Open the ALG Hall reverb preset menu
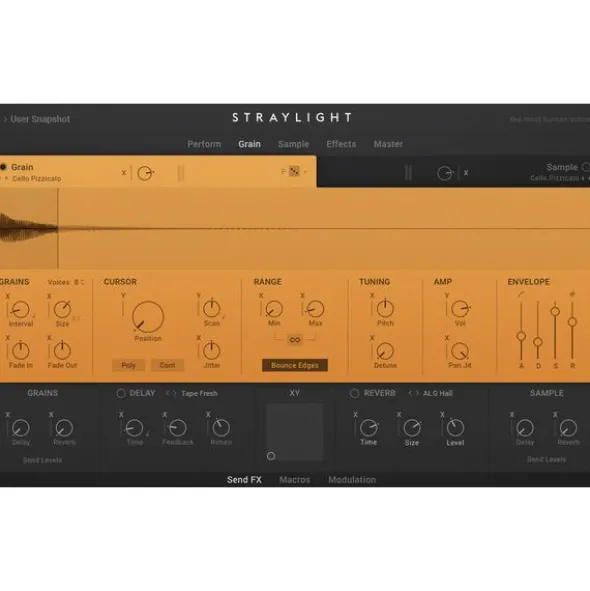This screenshot has height=591, width=590. point(437,393)
